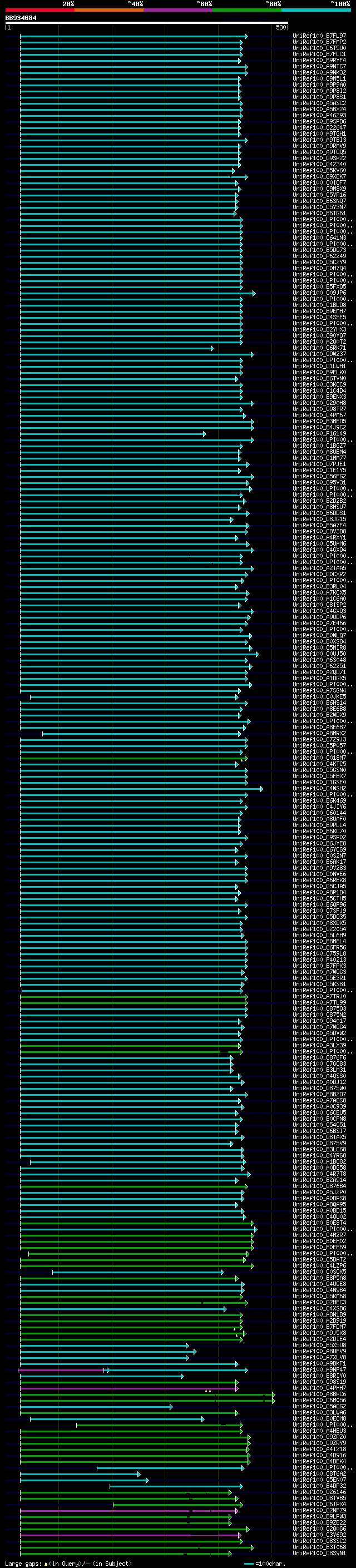Click the UniRef100_P46293 hit label
Viewport: 356px width, 1568px height.
(319, 116)
